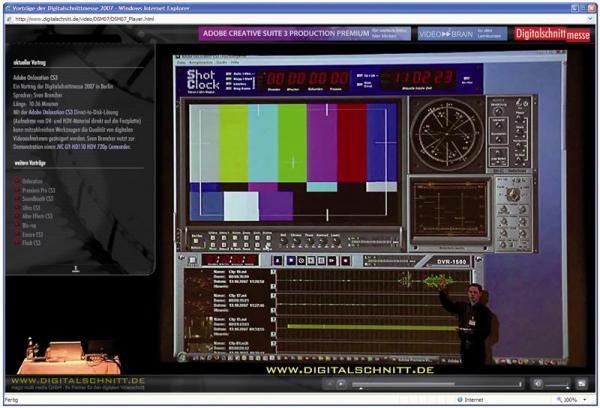Select the Blu-ray lecture entry
Image resolution: width=600 pixels, height=408 pixels.
click(x=29, y=225)
